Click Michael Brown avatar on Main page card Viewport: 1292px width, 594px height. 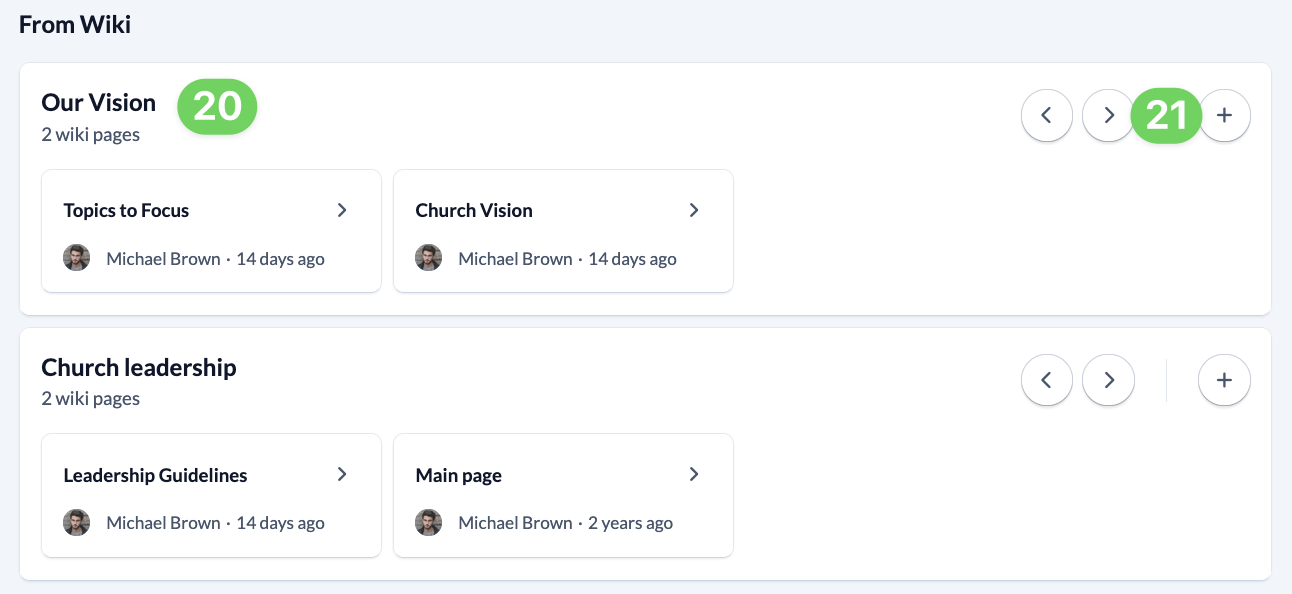[x=429, y=523]
